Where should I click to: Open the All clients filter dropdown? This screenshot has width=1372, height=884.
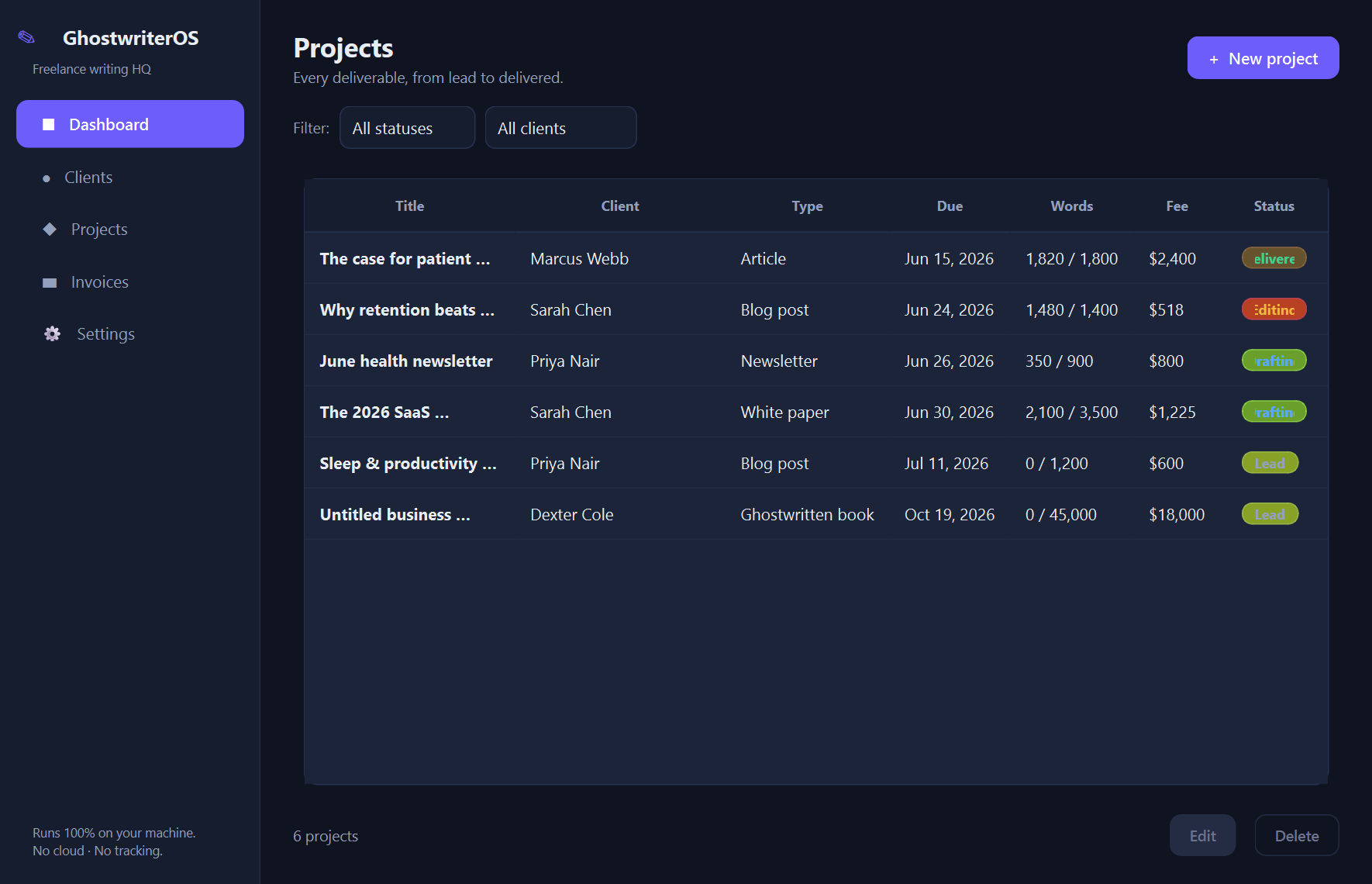pyautogui.click(x=560, y=128)
